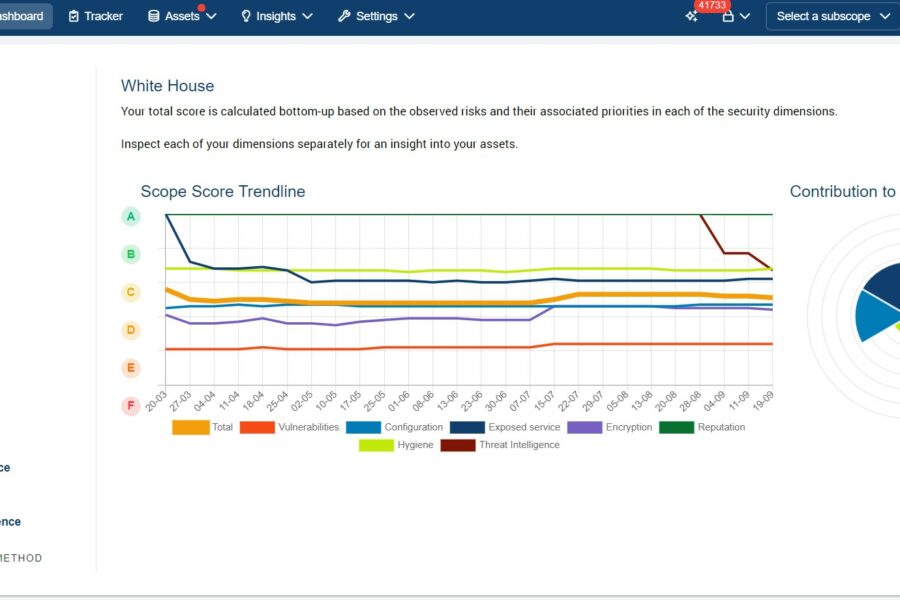Hide the Reputation series via legend
Image resolution: width=900 pixels, height=600 pixels.
702,427
